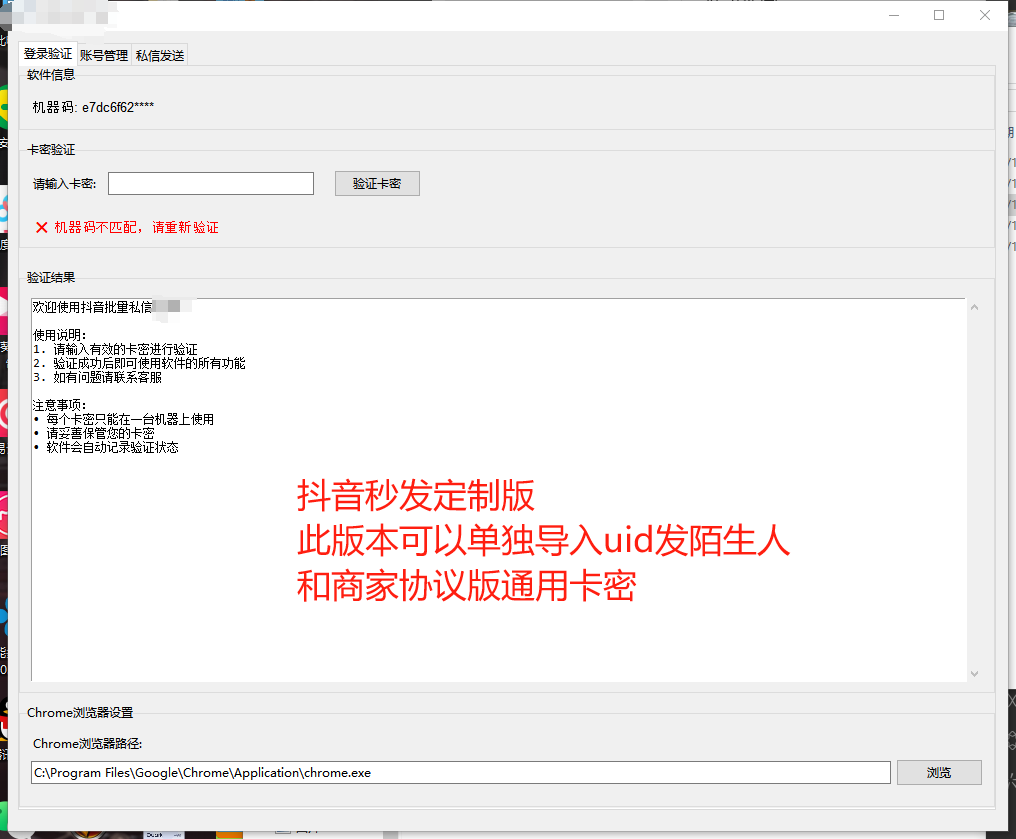Click the 注意事项: heading text
Viewport: 1016px width, 839px height.
tap(60, 406)
